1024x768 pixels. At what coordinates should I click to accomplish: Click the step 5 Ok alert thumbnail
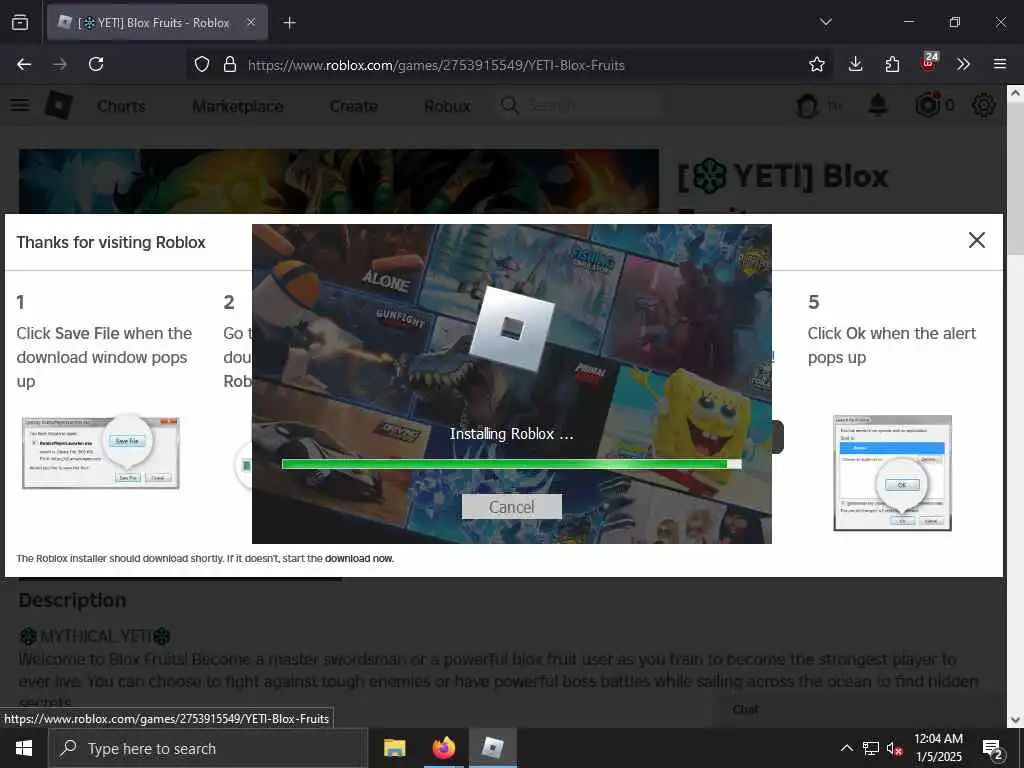pyautogui.click(x=892, y=473)
